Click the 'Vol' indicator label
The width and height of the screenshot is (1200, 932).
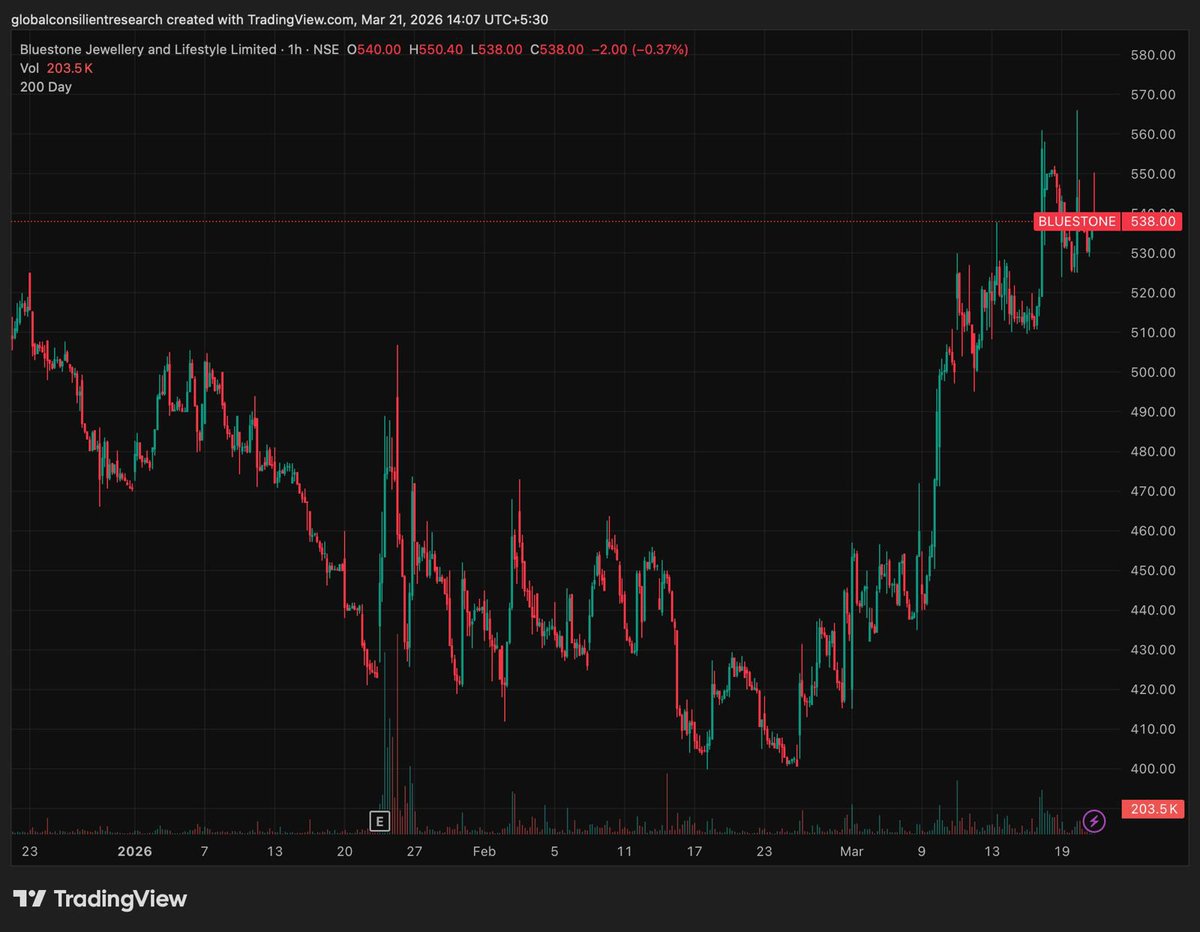tap(30, 68)
